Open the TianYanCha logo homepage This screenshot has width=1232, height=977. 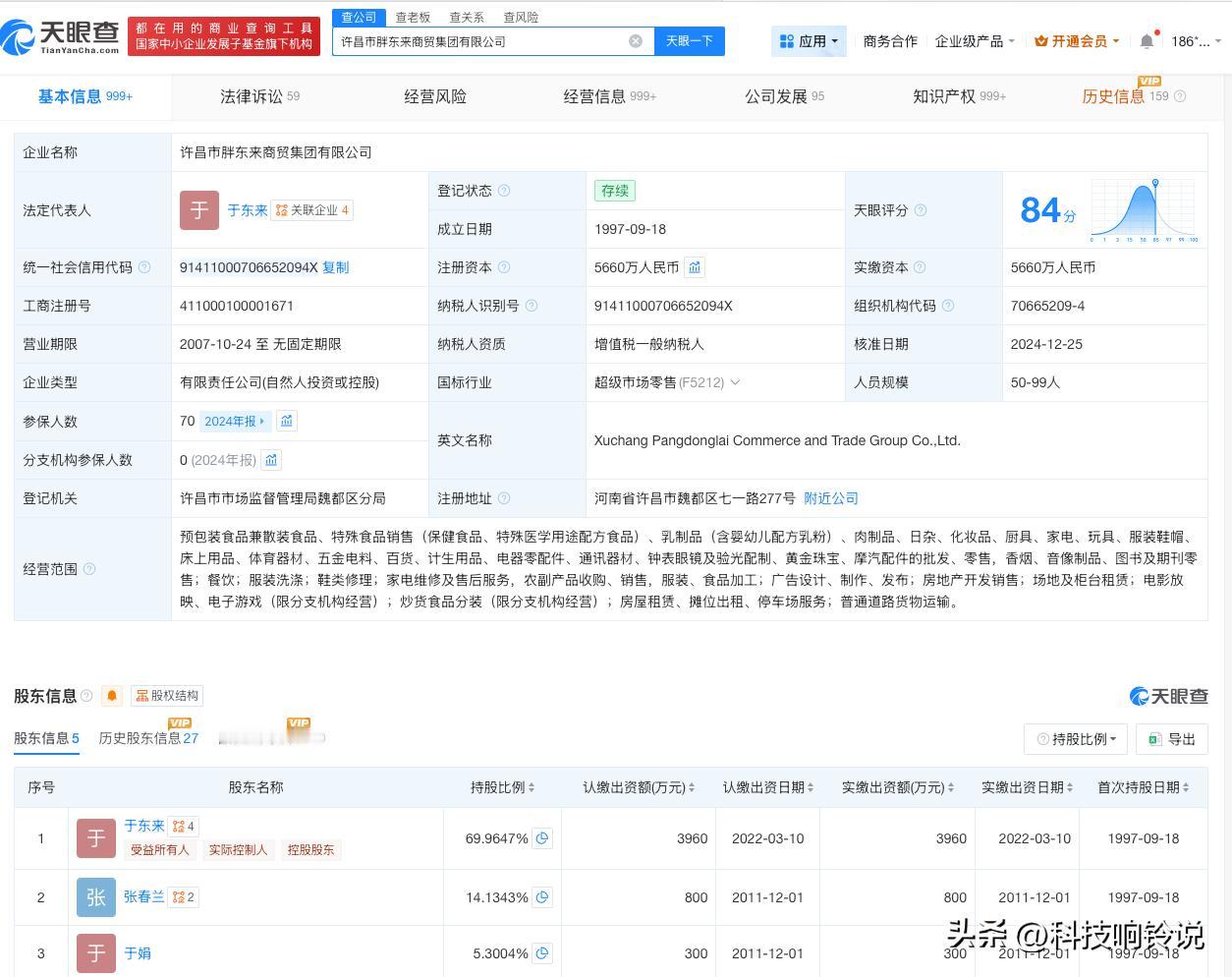tap(61, 36)
